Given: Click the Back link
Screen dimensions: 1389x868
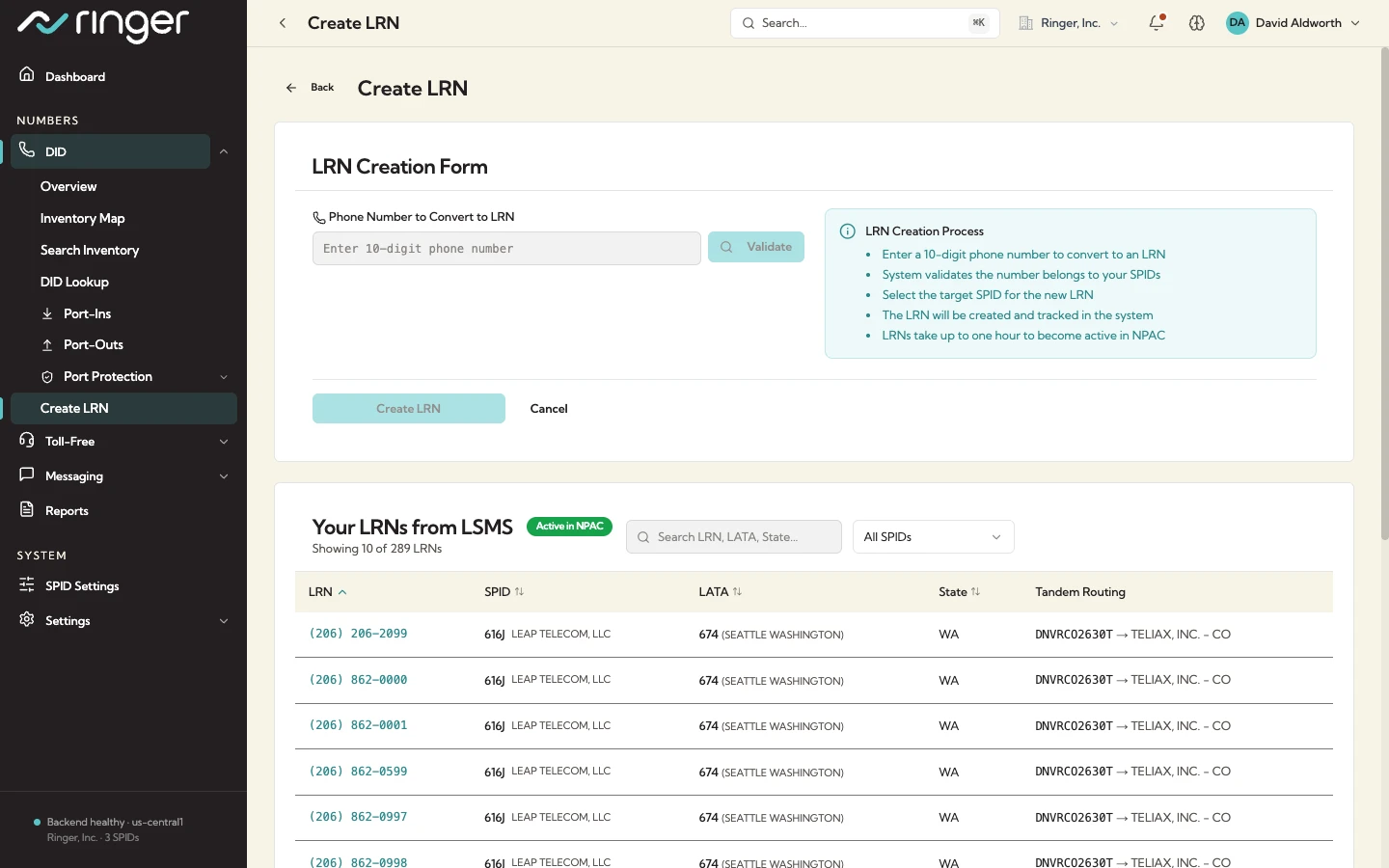Looking at the screenshot, I should tap(310, 88).
